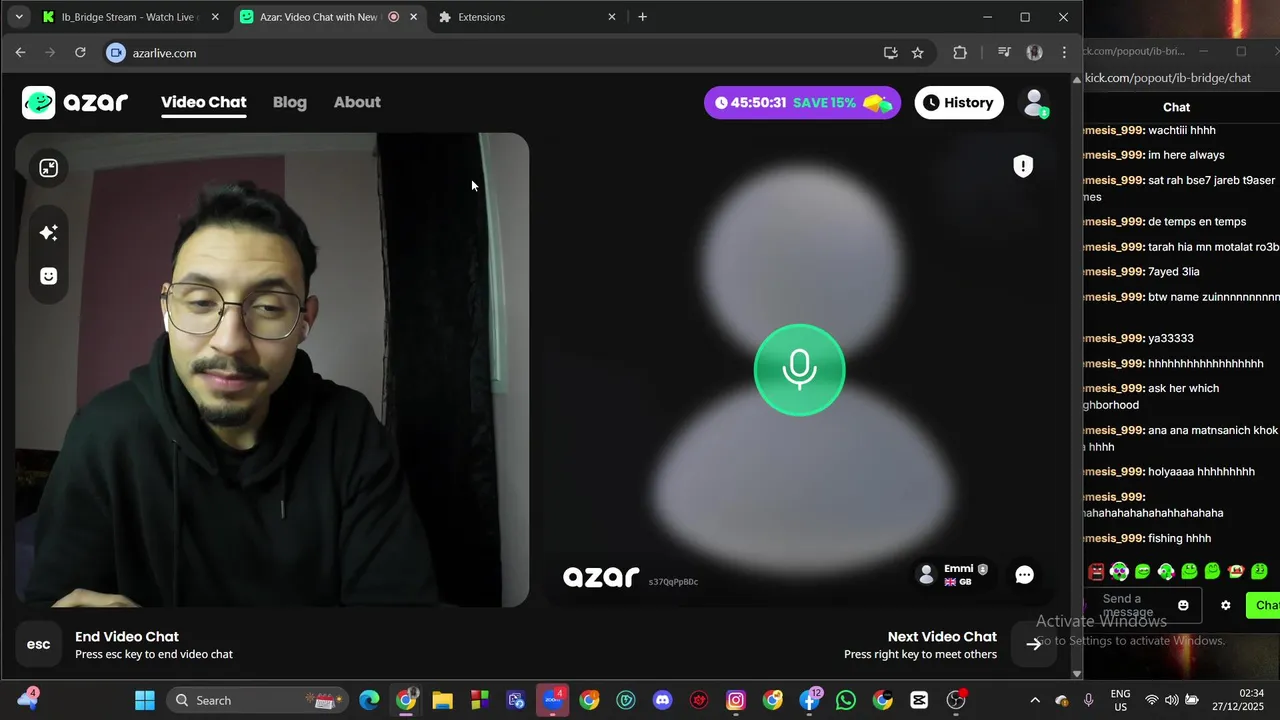Open the tab search dropdown arrow
This screenshot has height=720, width=1280.
(18, 17)
